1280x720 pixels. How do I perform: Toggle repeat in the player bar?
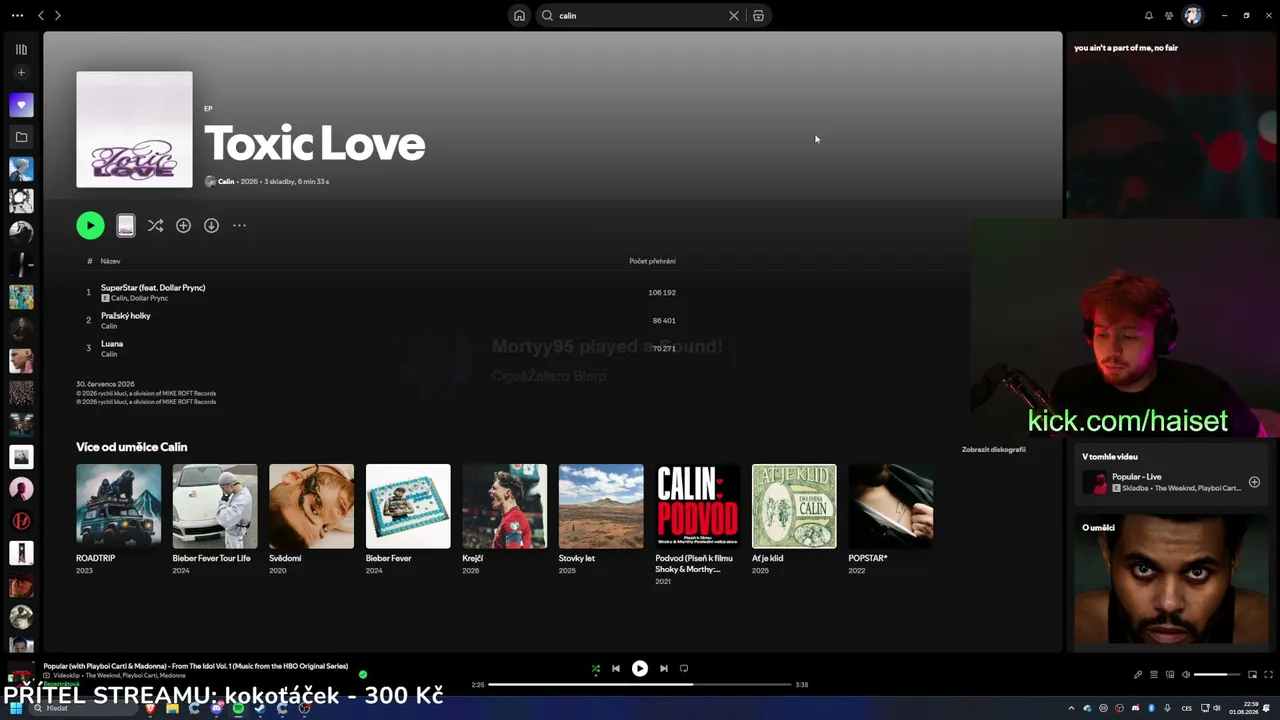(x=684, y=669)
